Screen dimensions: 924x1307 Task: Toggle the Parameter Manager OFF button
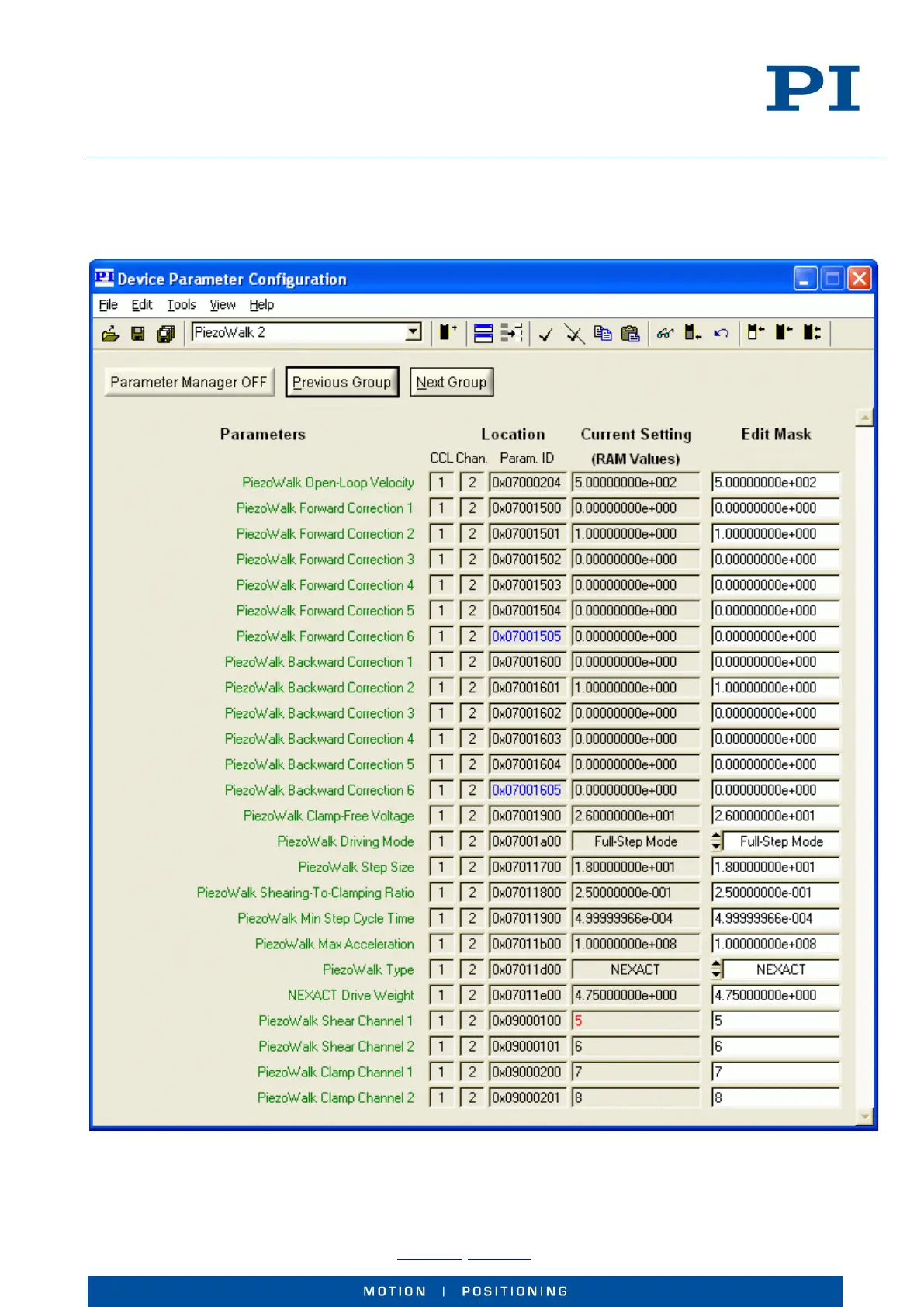pyautogui.click(x=189, y=382)
